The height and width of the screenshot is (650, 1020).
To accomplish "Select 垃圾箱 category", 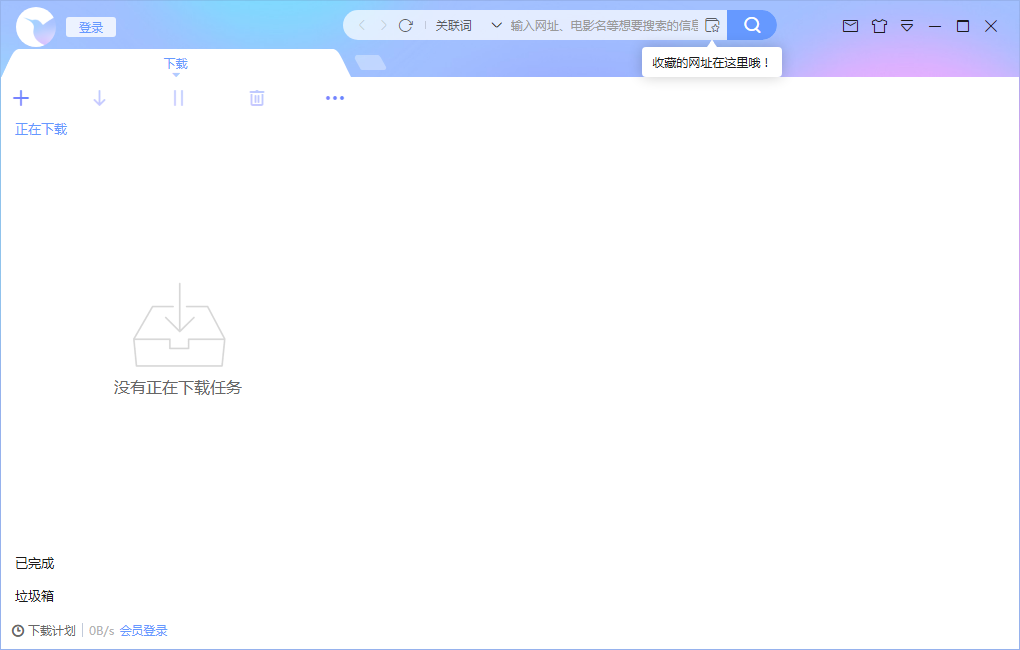I will tap(34, 596).
